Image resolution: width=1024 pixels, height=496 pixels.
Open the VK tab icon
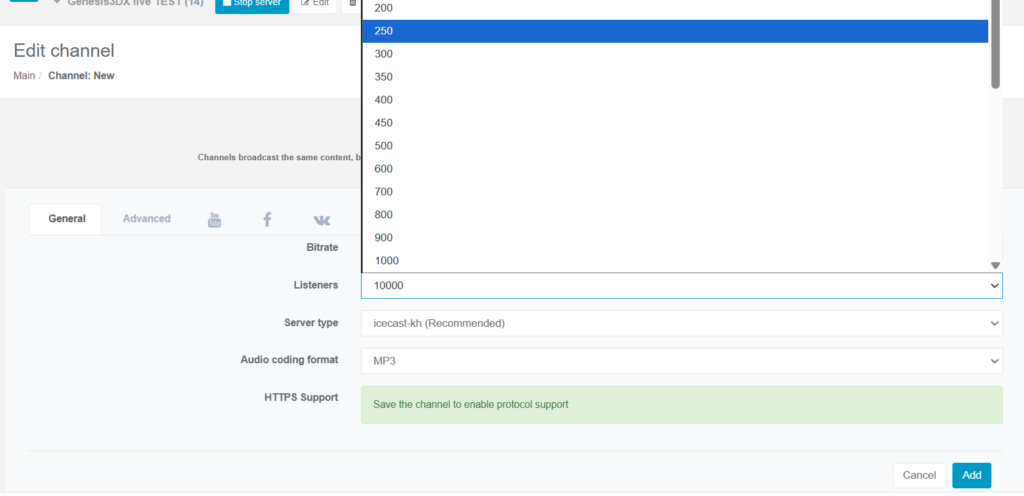click(x=321, y=219)
